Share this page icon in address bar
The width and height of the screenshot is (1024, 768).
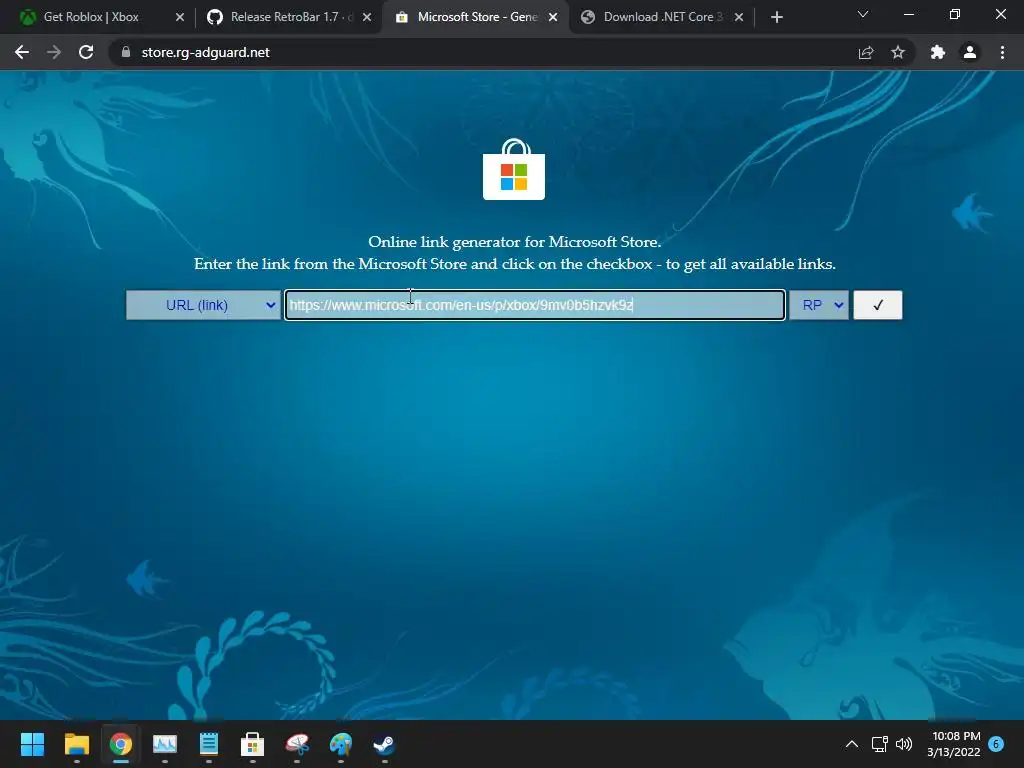pyautogui.click(x=866, y=52)
